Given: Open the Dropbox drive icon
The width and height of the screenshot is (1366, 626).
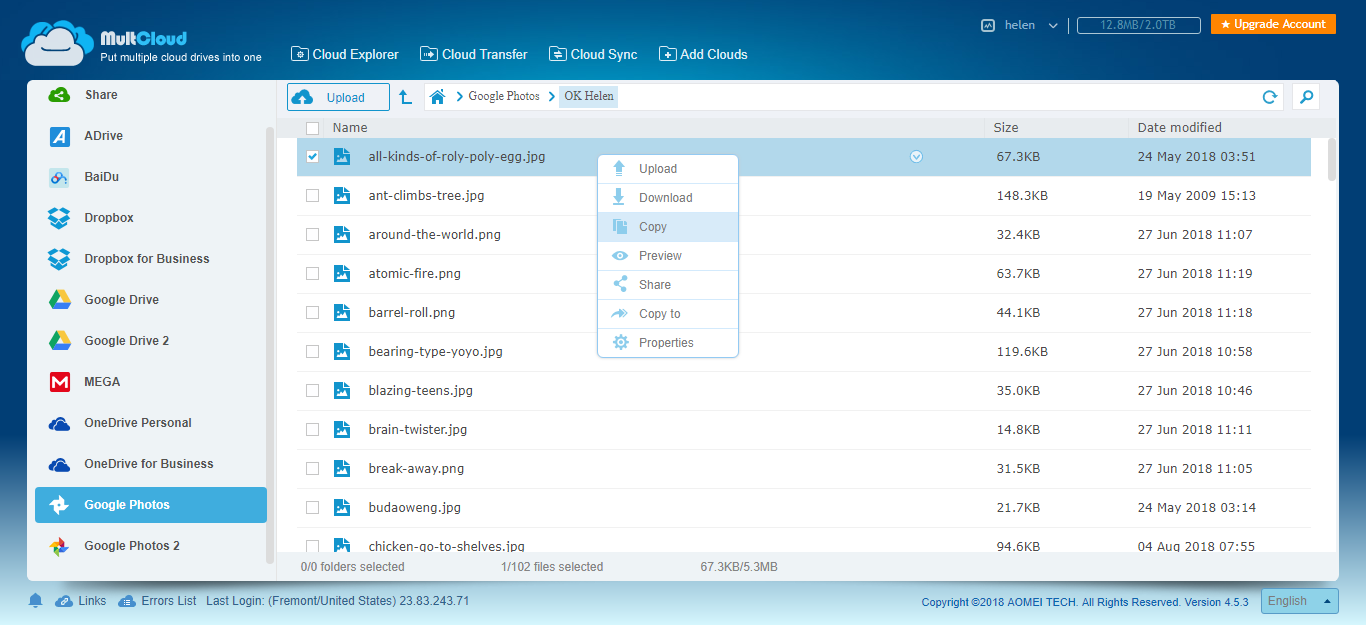Looking at the screenshot, I should coord(60,218).
